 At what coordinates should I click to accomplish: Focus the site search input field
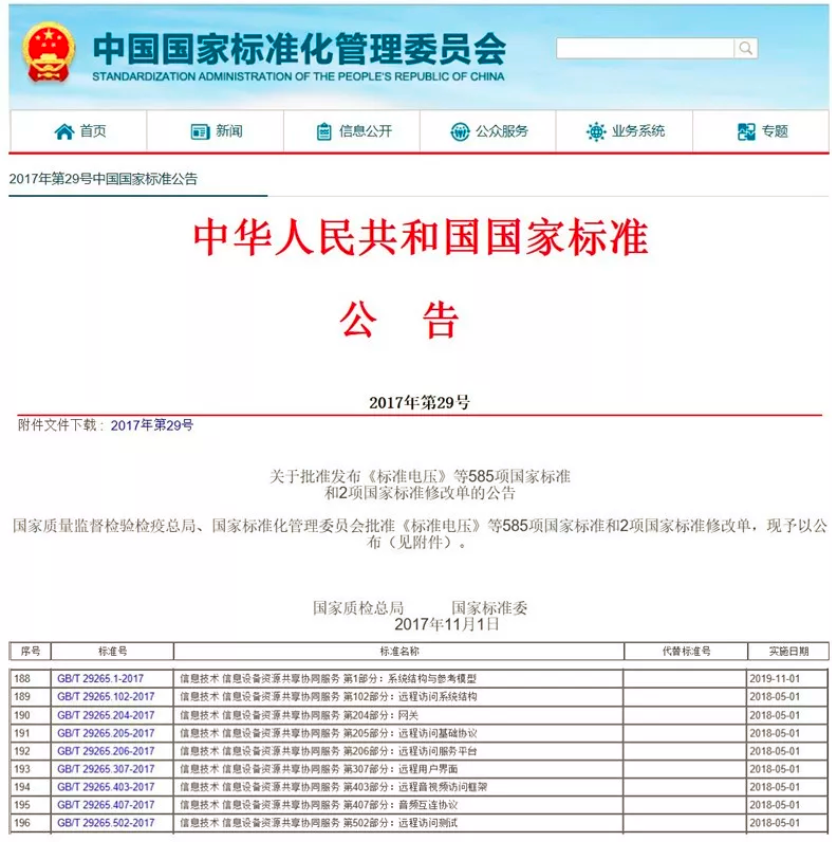[x=645, y=48]
